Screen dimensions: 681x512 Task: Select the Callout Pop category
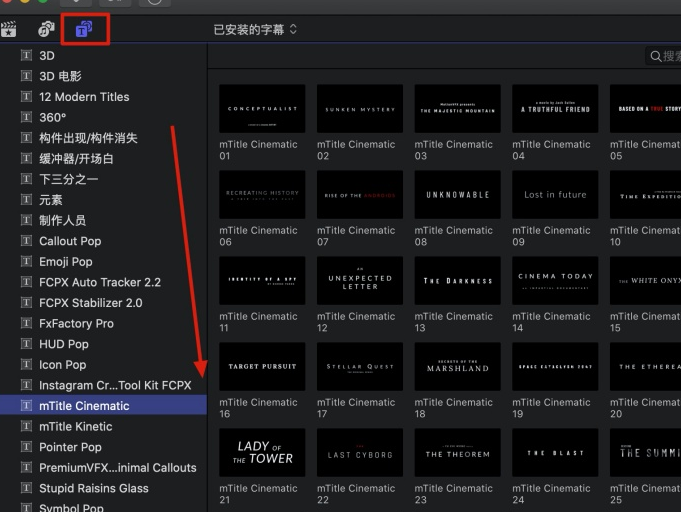coord(103,241)
